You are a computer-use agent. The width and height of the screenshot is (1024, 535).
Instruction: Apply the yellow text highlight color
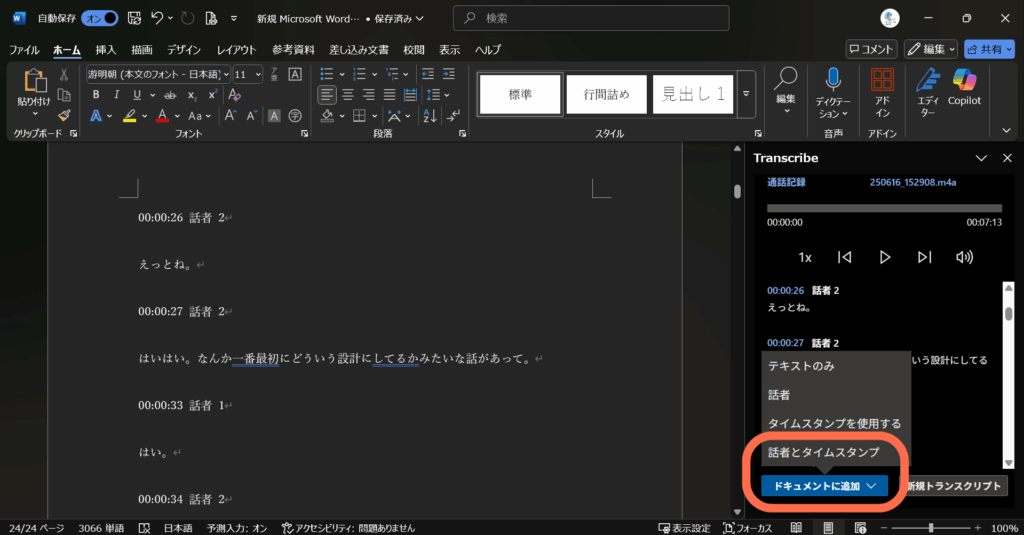(130, 116)
